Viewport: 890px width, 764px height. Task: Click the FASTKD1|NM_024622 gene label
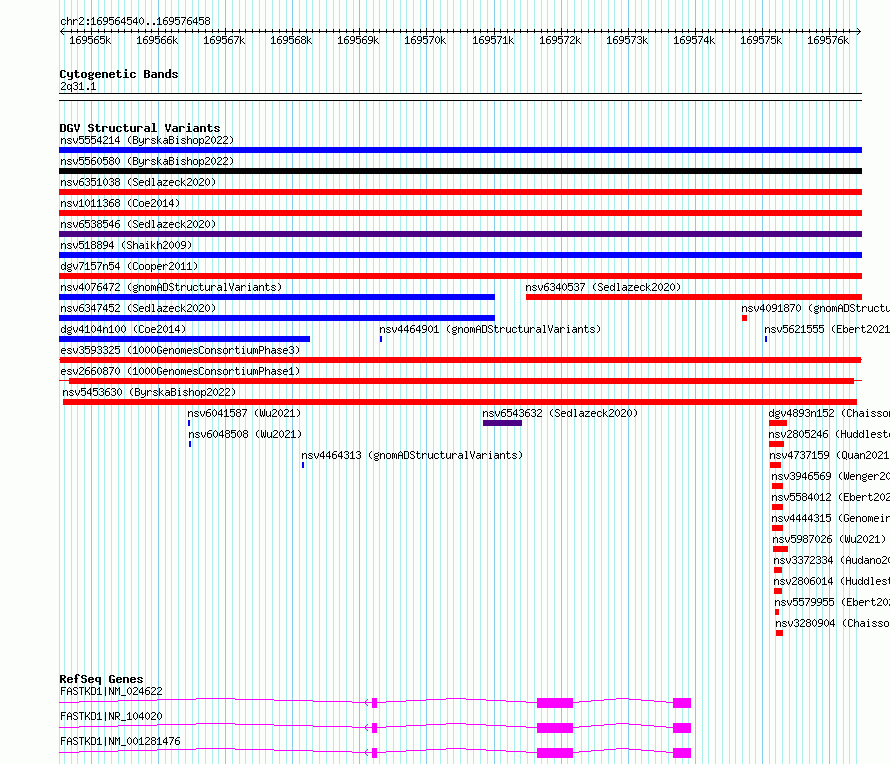tap(111, 691)
